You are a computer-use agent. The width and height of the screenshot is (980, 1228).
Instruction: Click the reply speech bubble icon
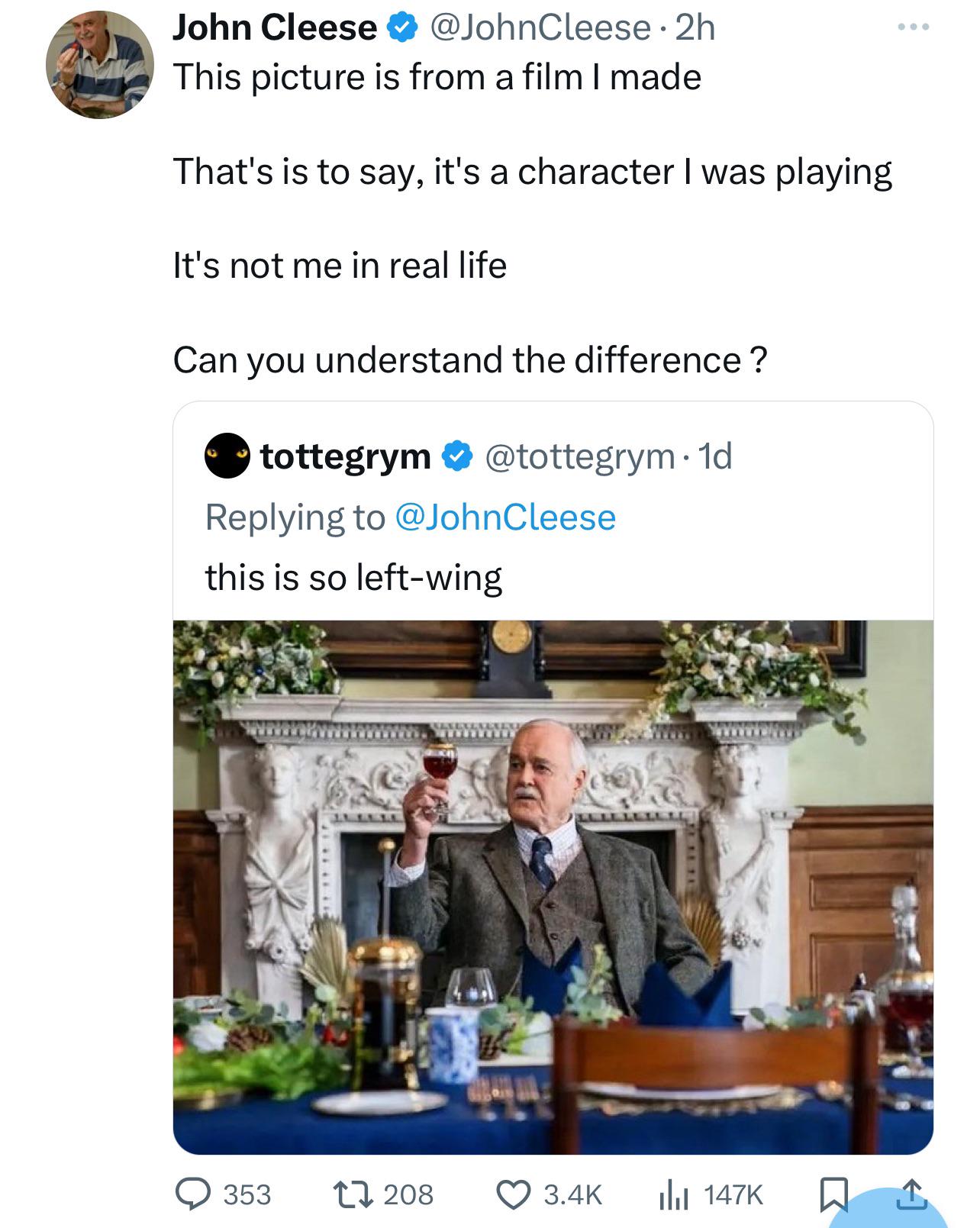point(194,1194)
